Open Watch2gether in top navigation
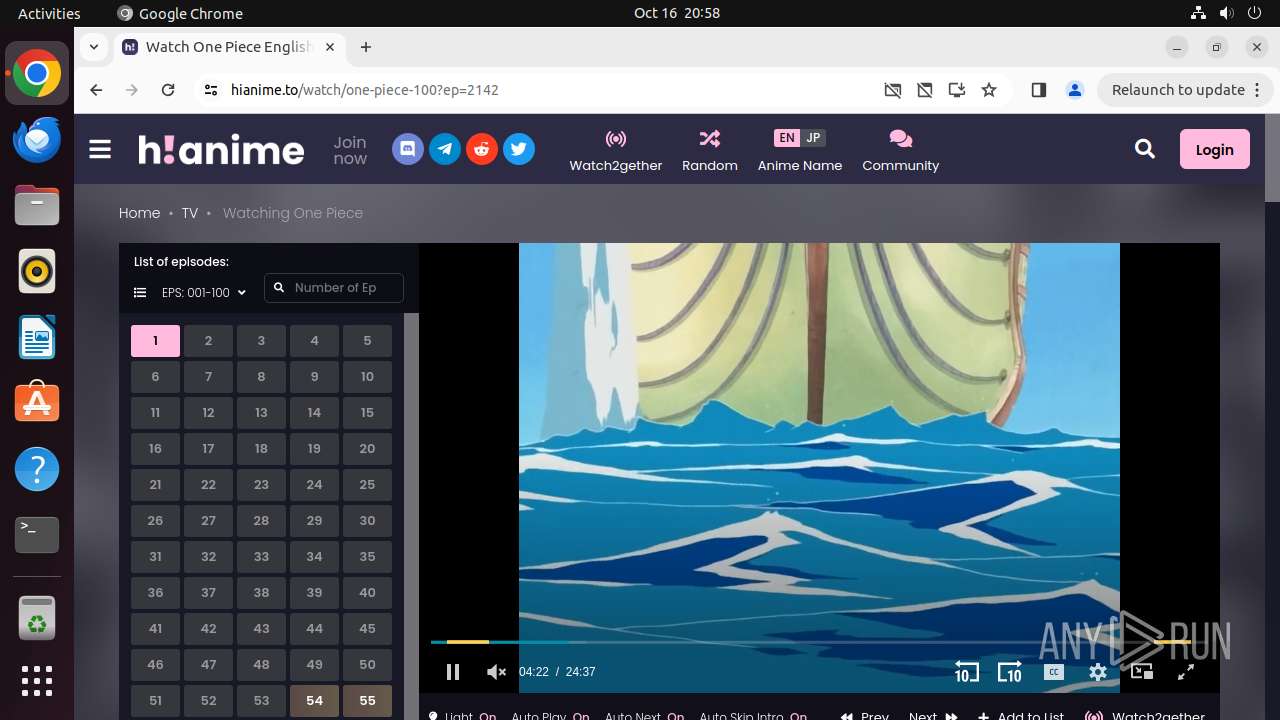 [616, 151]
